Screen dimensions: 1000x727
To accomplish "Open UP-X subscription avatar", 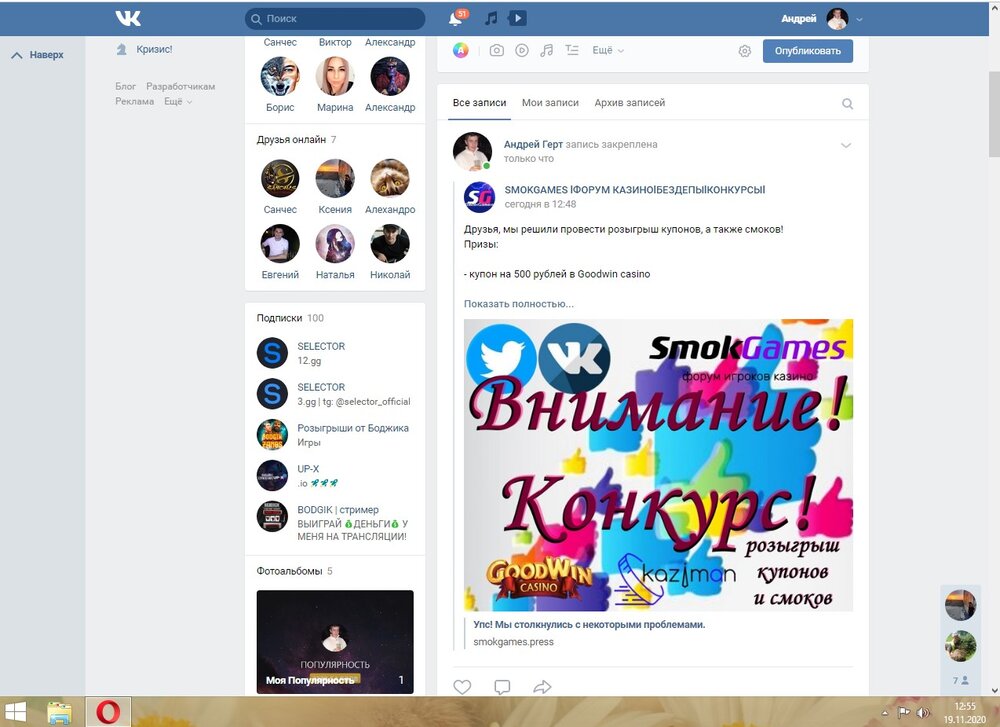I will pos(272,475).
